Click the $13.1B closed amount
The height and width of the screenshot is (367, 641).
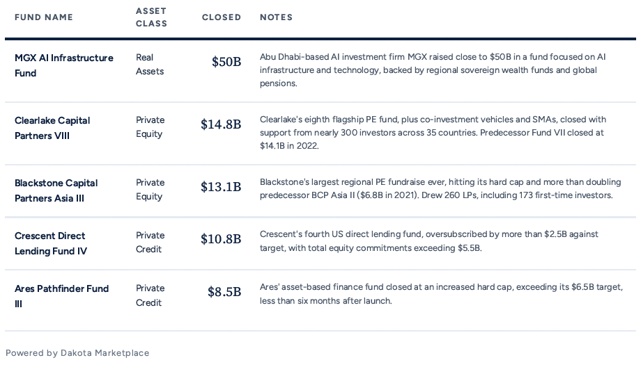point(221,187)
